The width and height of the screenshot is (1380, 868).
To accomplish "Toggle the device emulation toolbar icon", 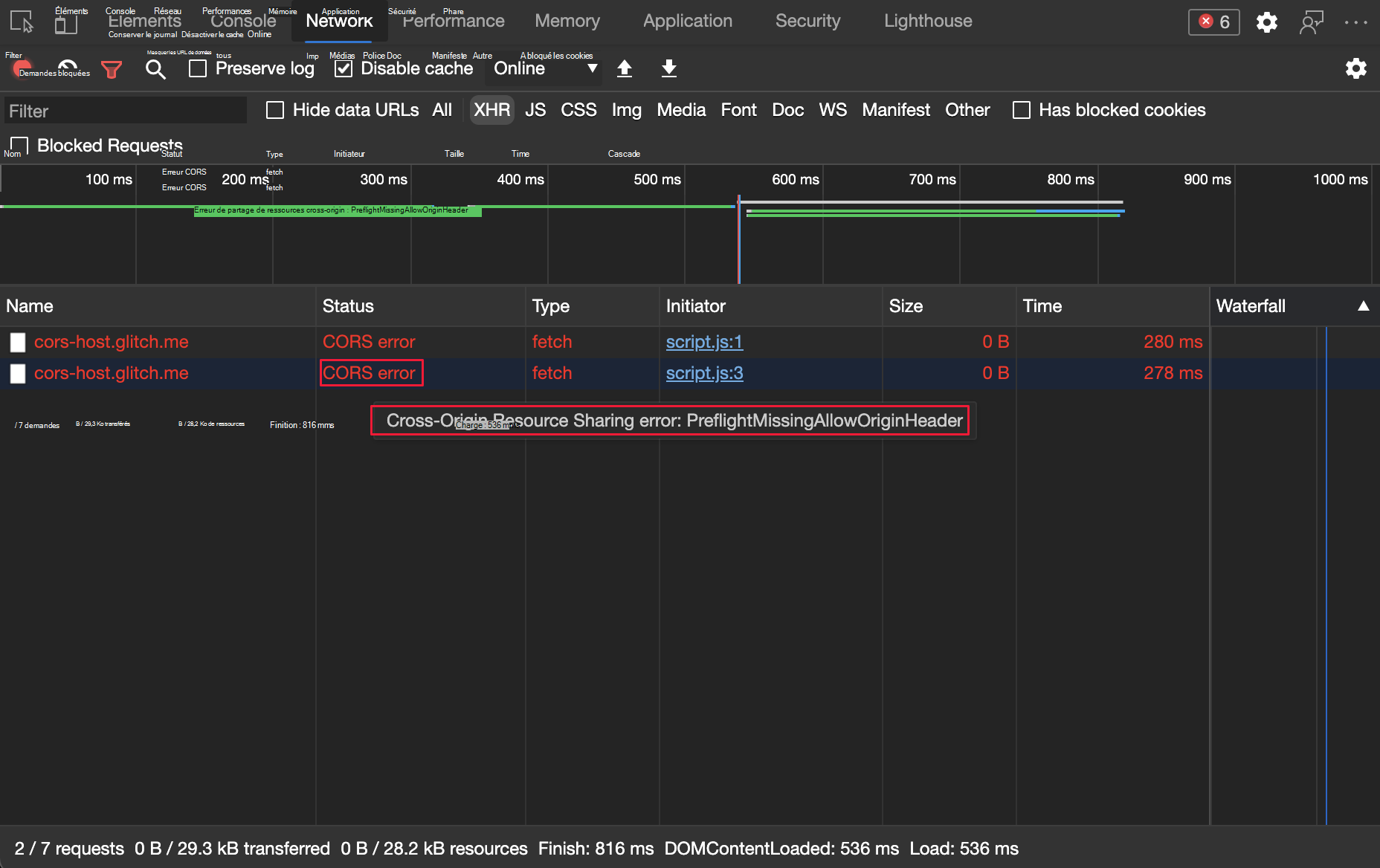I will click(x=66, y=24).
